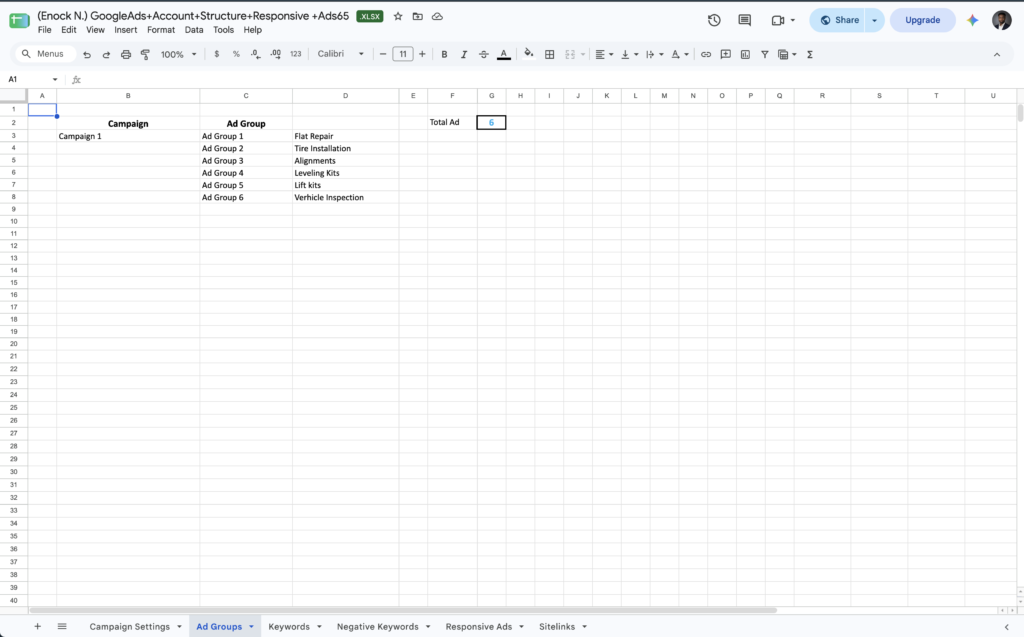Click the font size input field
Image resolution: width=1024 pixels, height=637 pixels.
[x=403, y=54]
